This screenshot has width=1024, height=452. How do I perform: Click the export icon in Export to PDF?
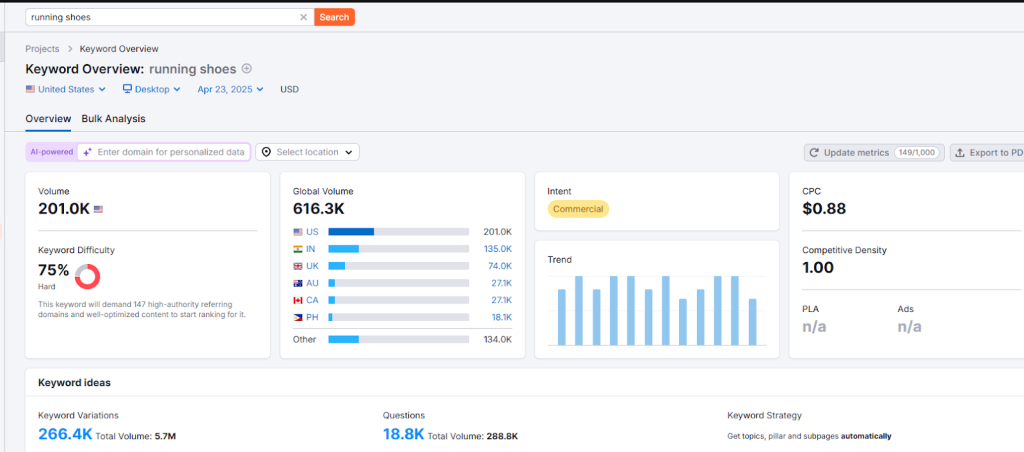960,153
